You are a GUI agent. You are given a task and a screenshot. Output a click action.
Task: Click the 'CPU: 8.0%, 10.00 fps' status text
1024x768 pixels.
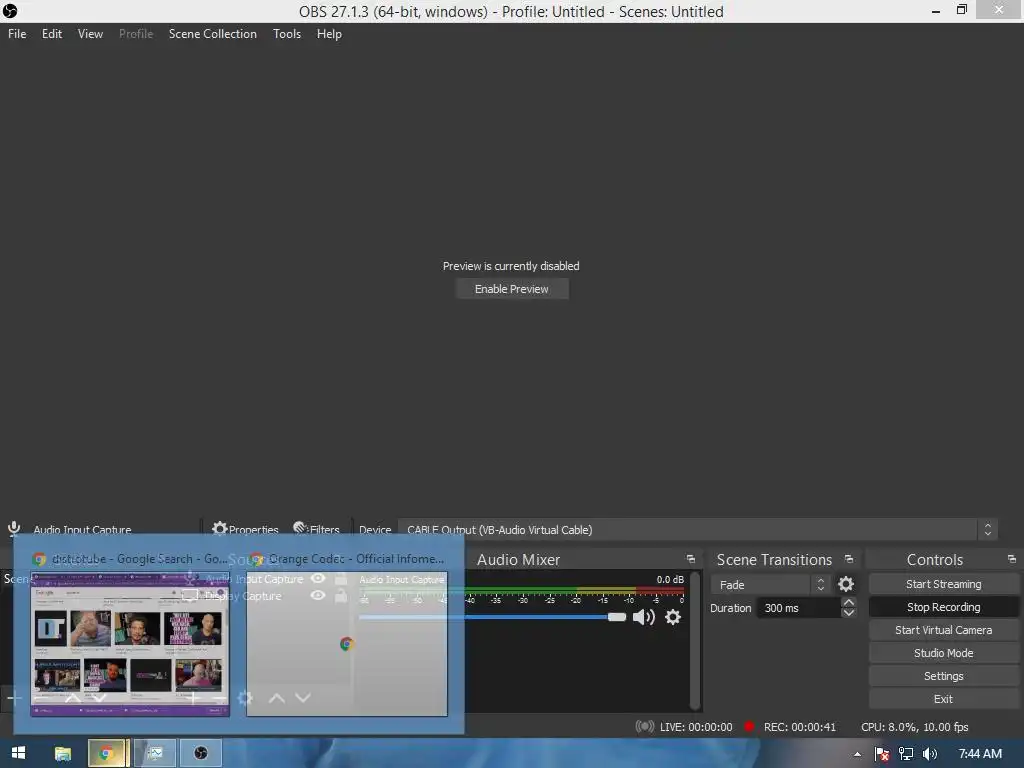click(914, 727)
